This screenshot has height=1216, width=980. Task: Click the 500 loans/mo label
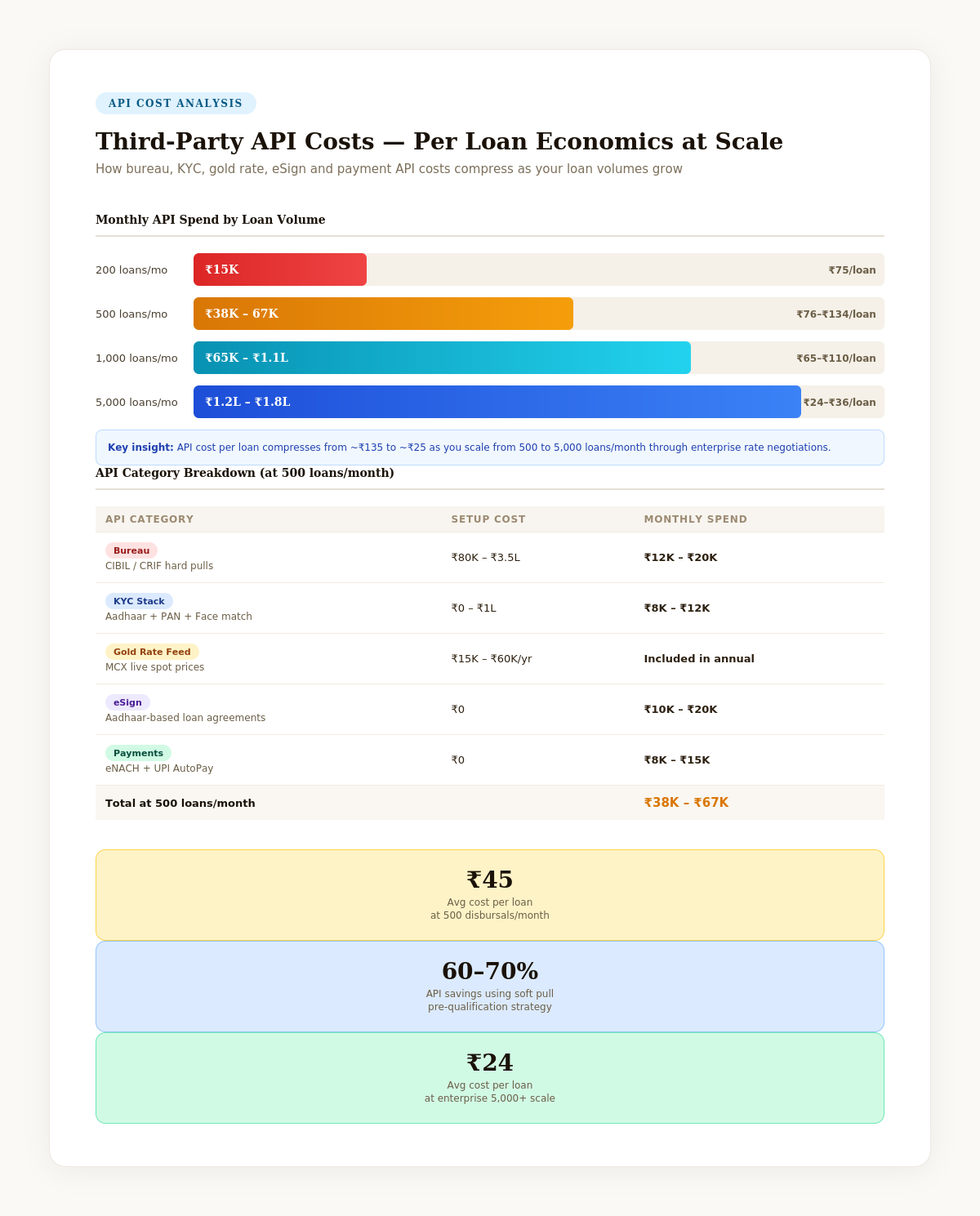point(131,314)
